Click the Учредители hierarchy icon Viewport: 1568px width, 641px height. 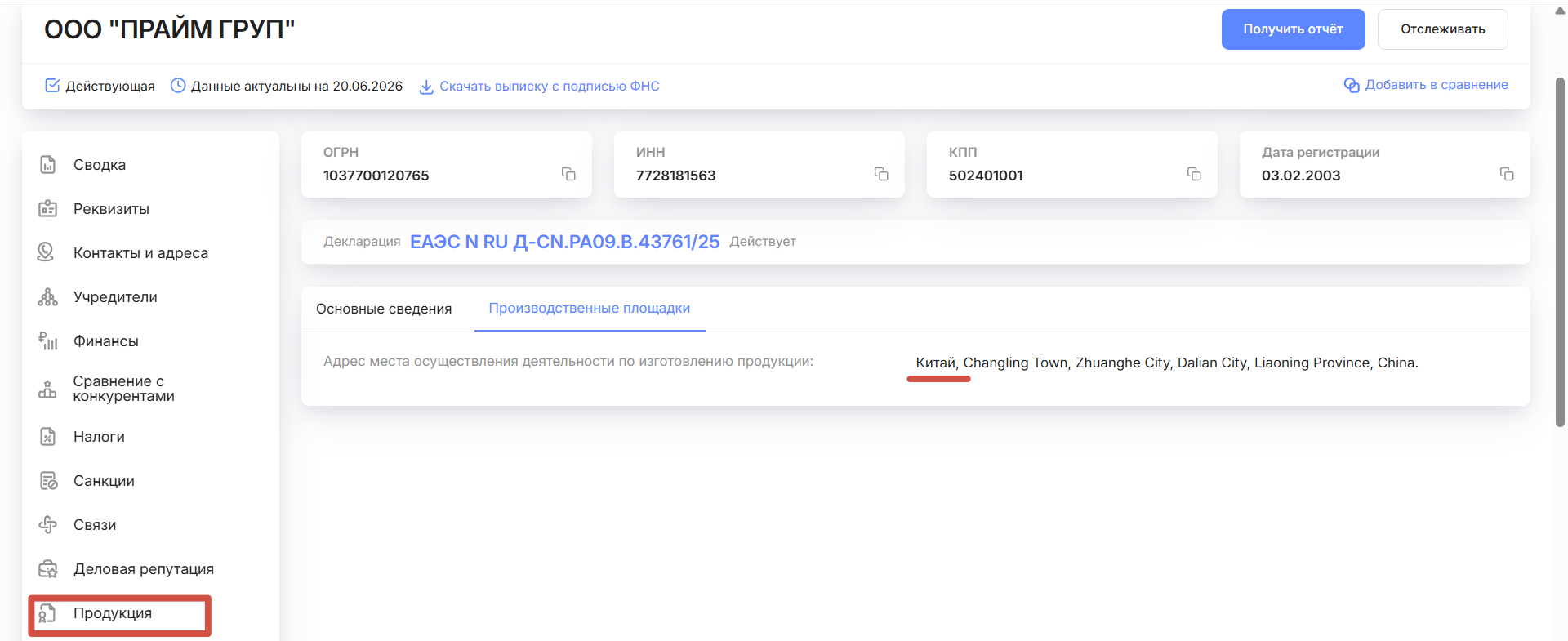click(x=48, y=297)
